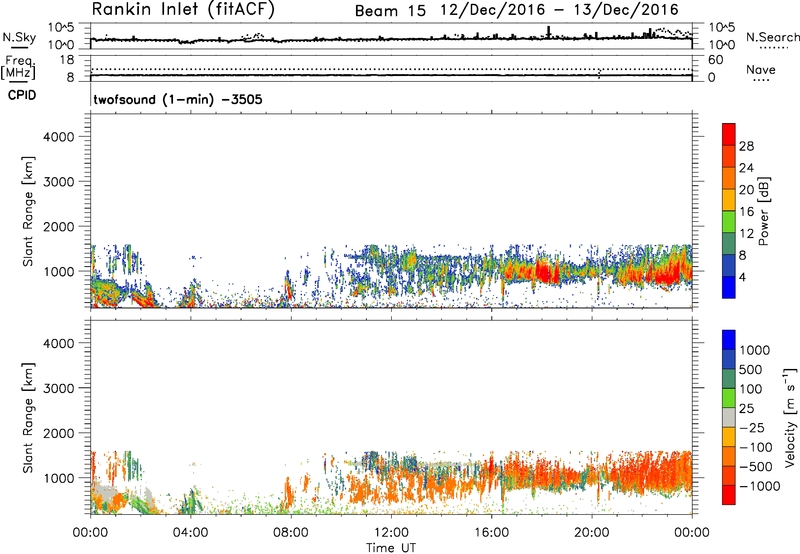Viewport: 800px width, 554px height.
Task: Click the '16' tick on the power colorbar
Action: point(746,212)
